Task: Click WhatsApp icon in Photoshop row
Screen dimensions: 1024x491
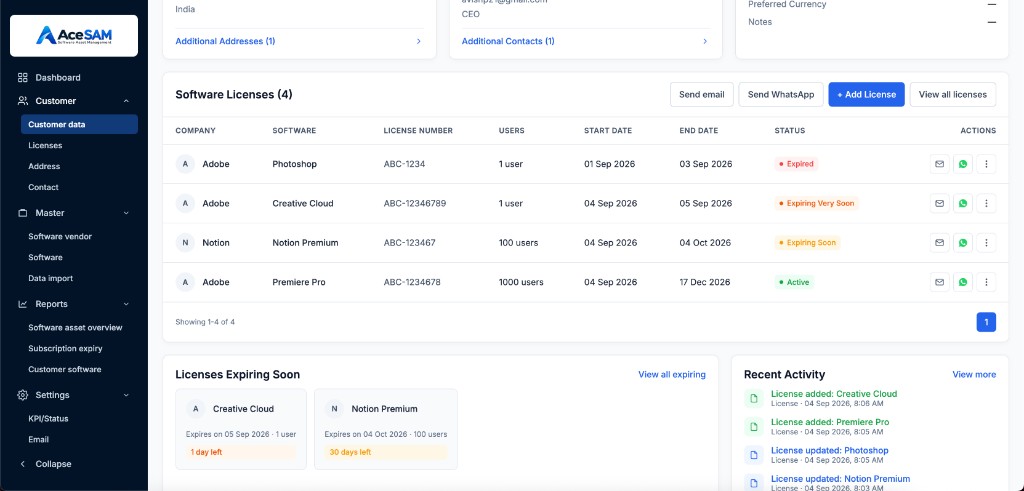Action: click(x=963, y=164)
